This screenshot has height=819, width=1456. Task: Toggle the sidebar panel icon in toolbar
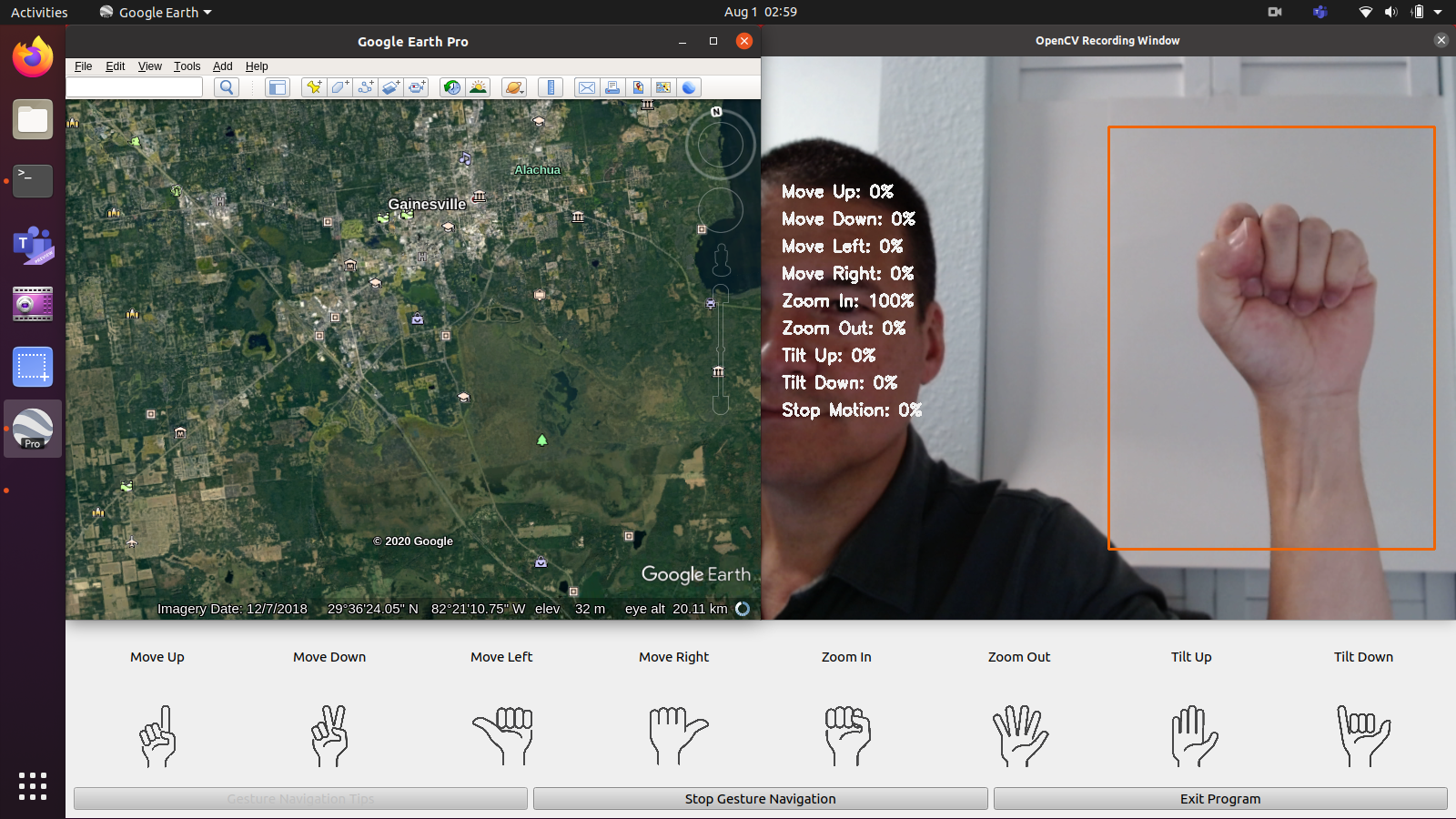(x=277, y=87)
